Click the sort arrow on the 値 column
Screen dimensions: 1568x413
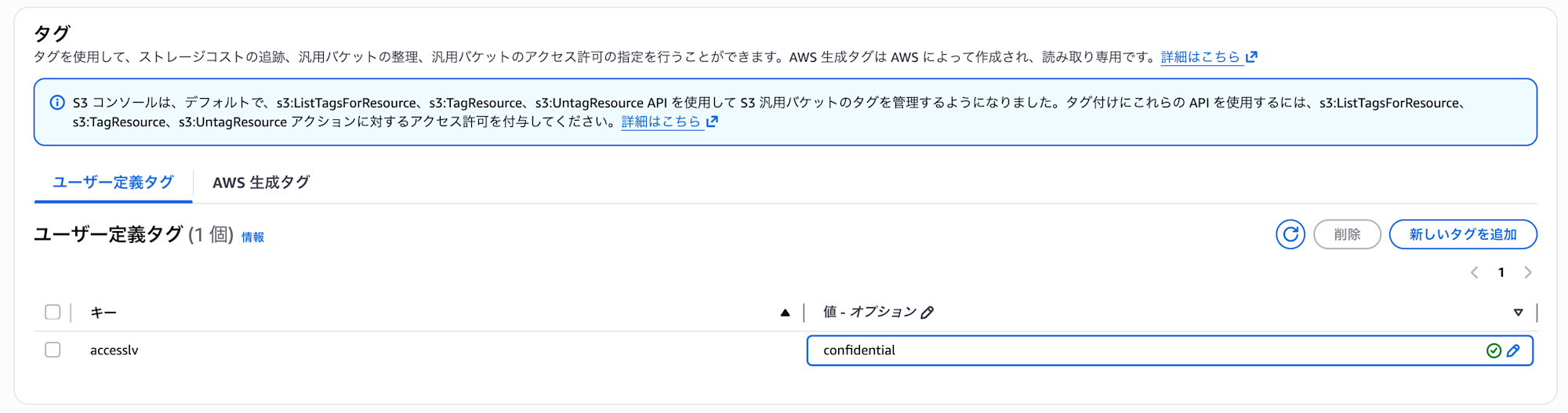click(1518, 313)
